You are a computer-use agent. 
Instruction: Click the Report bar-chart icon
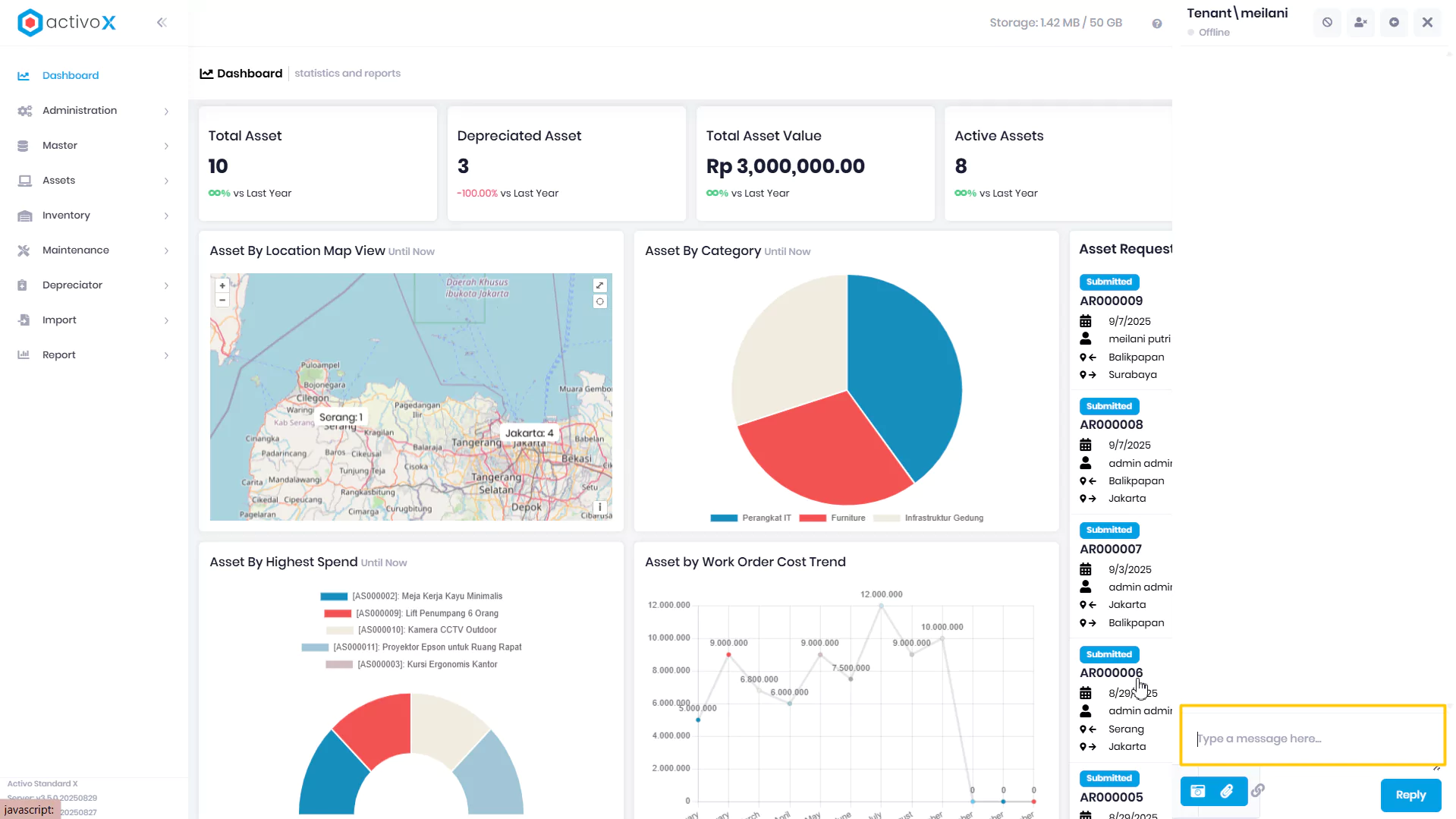[x=24, y=355]
